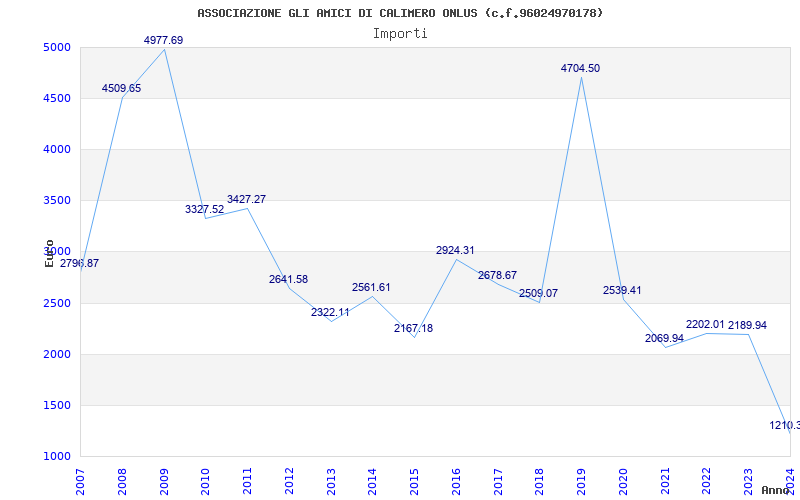Click the x-axis year 2008
The width and height of the screenshot is (800, 500).
pos(122,482)
